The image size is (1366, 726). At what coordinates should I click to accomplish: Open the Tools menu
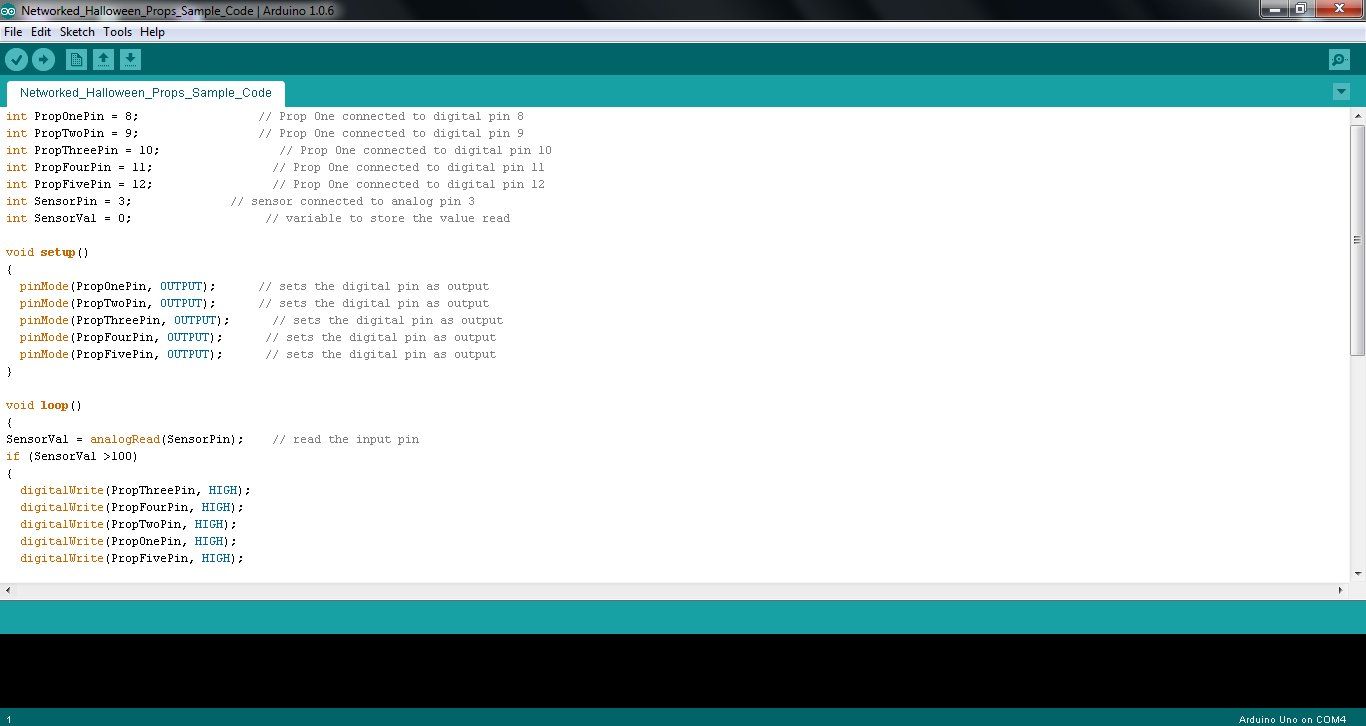click(117, 31)
